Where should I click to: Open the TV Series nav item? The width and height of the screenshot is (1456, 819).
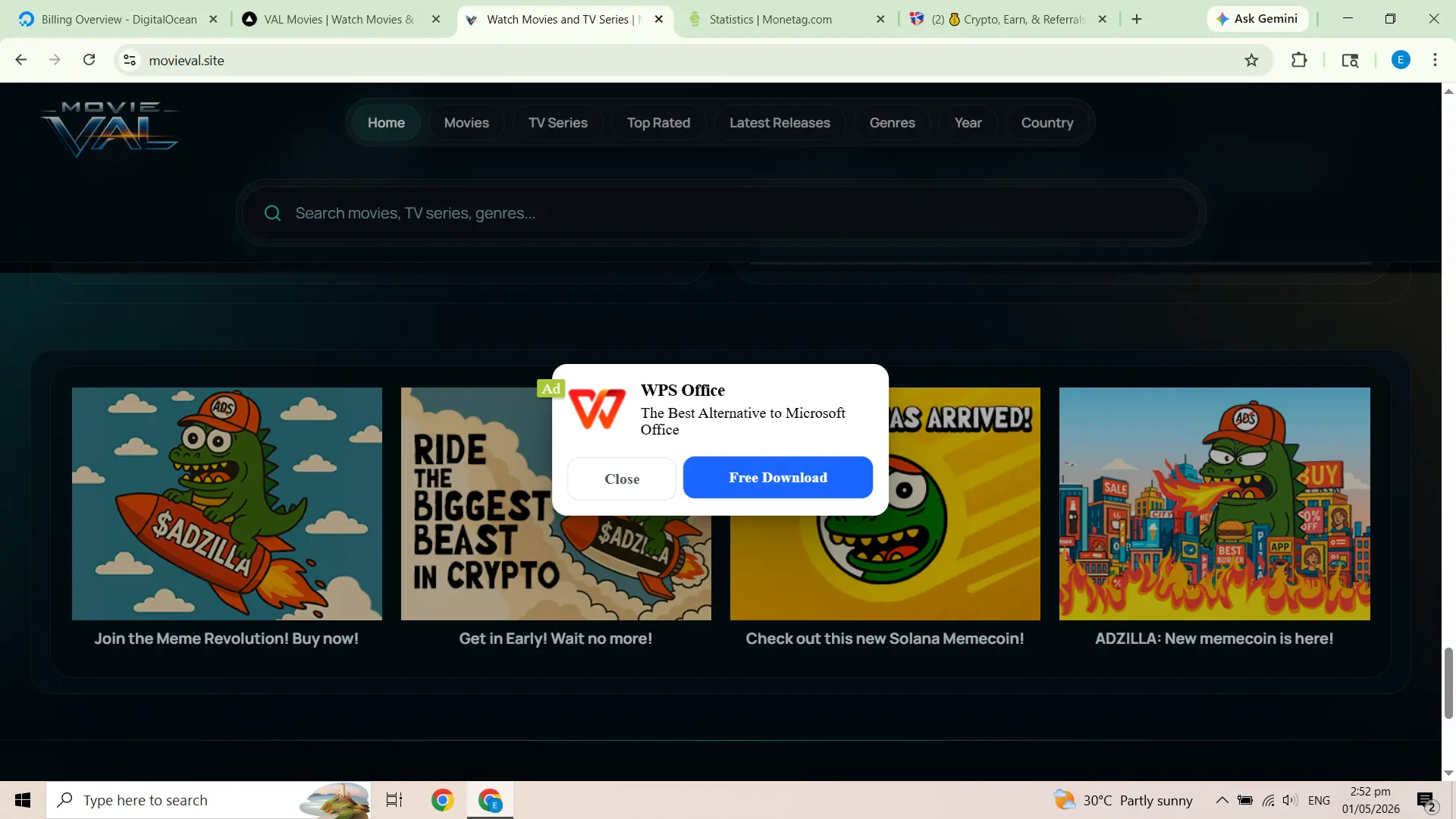point(558,123)
